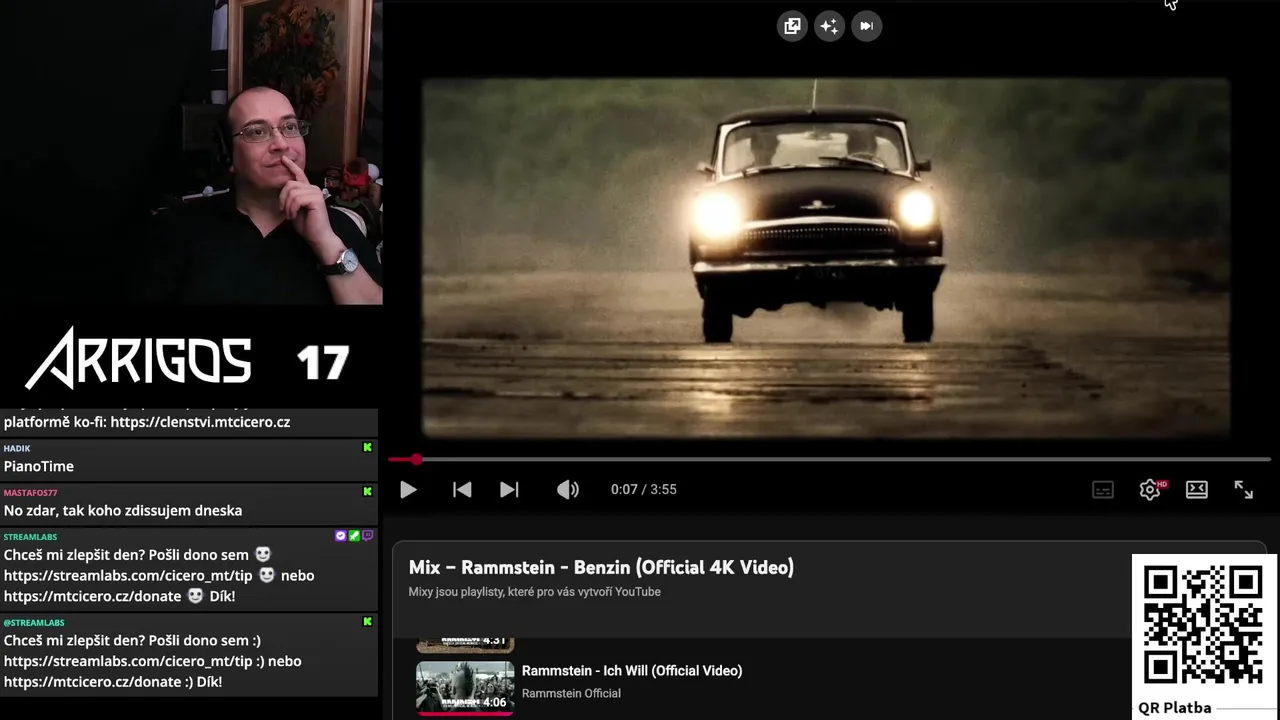Play the Rammstein Benzin video
The image size is (1280, 720).
[x=408, y=489]
